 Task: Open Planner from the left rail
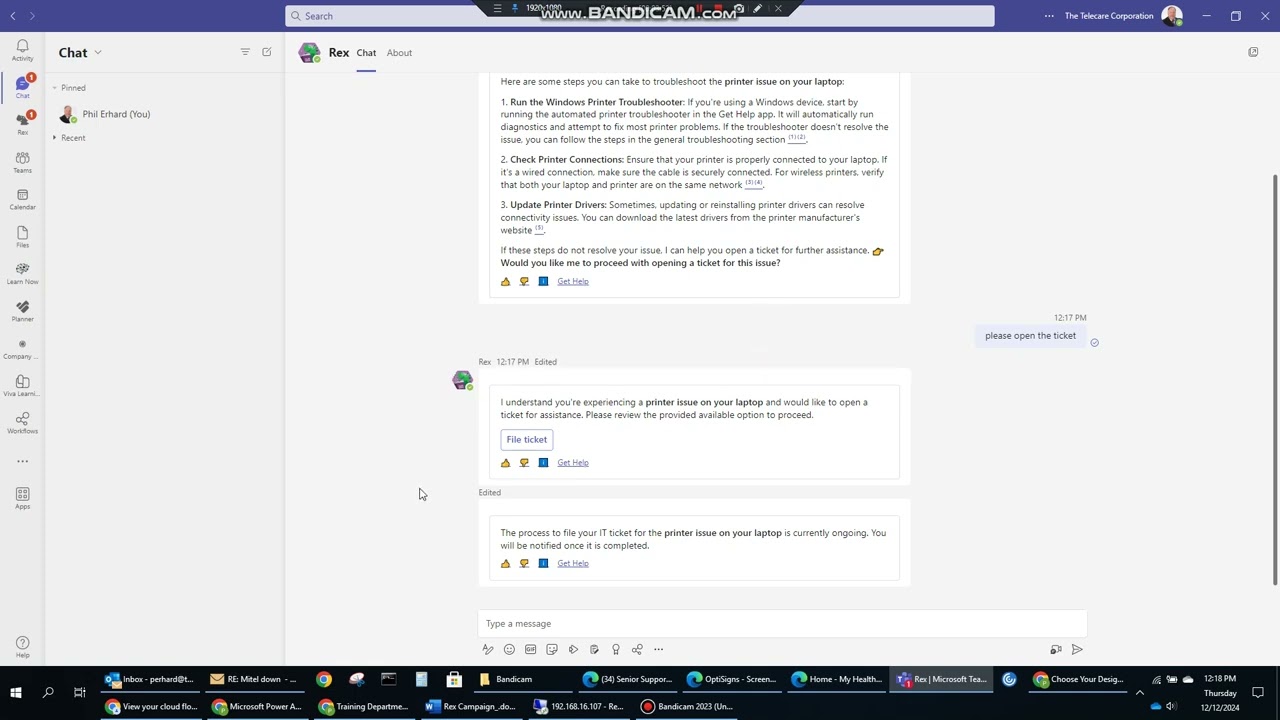tap(22, 311)
